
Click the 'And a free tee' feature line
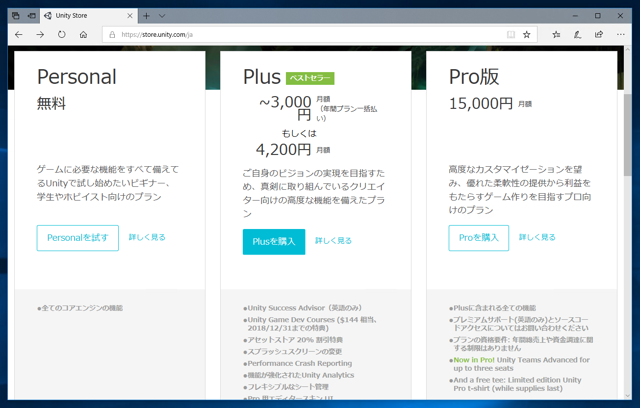click(515, 384)
